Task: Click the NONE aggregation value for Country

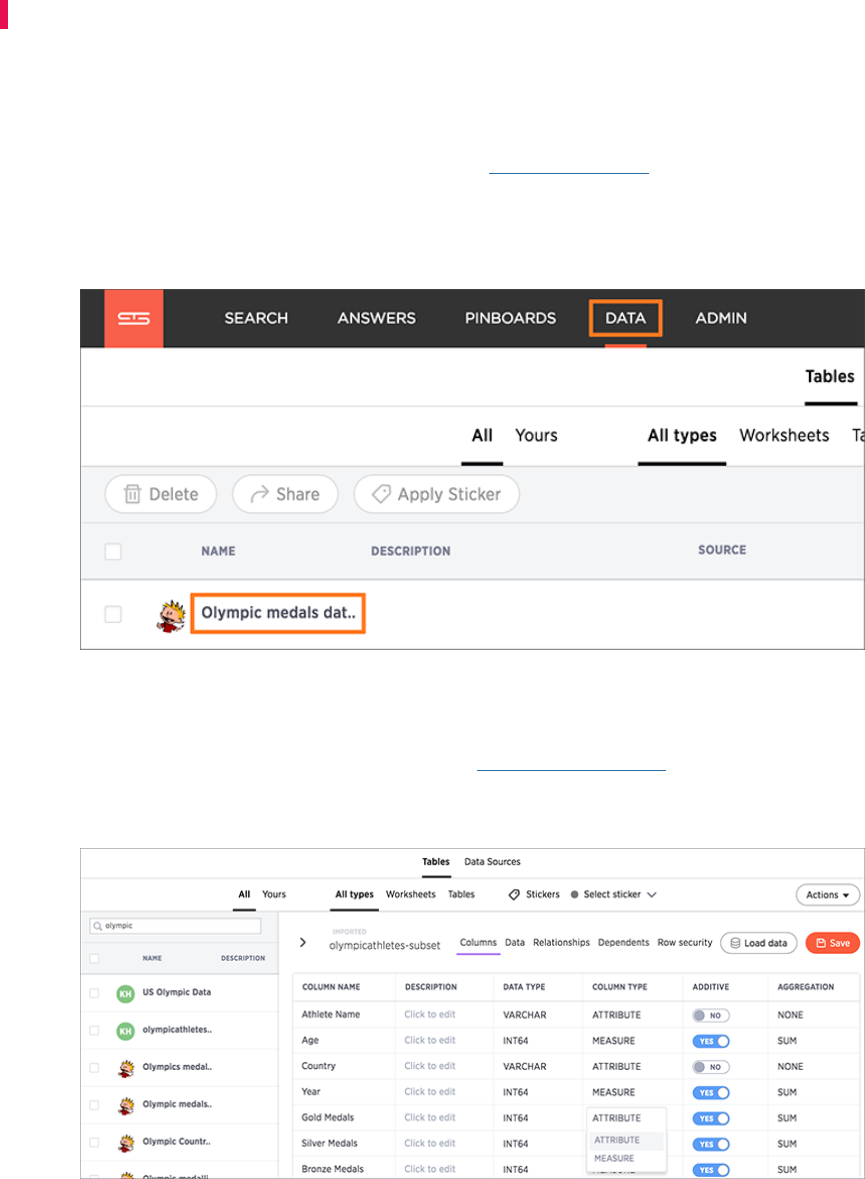Action: (791, 1066)
